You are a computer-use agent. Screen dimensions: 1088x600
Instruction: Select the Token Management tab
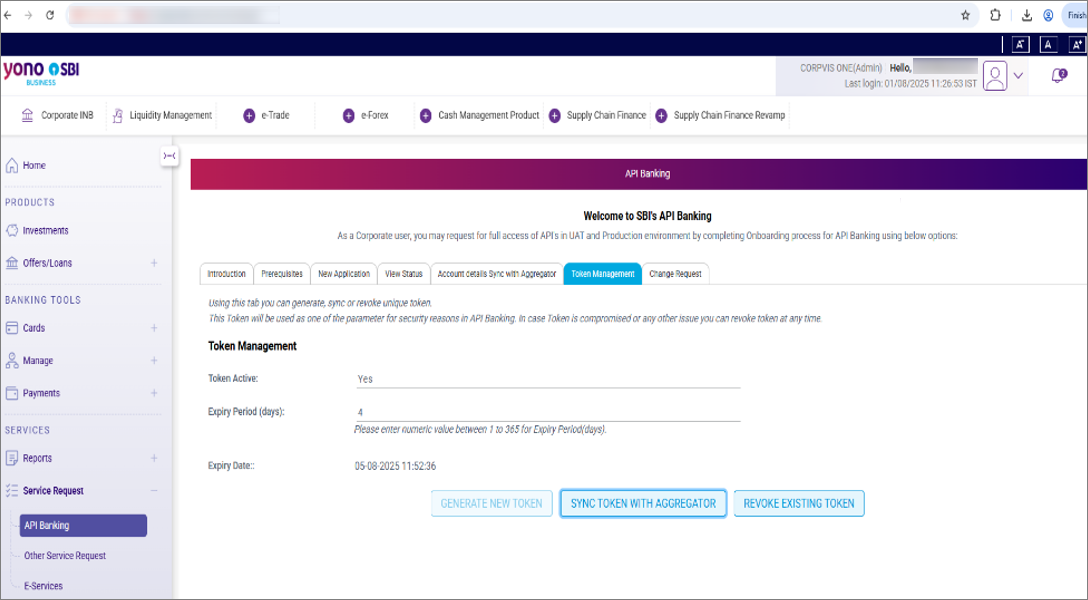click(x=602, y=274)
